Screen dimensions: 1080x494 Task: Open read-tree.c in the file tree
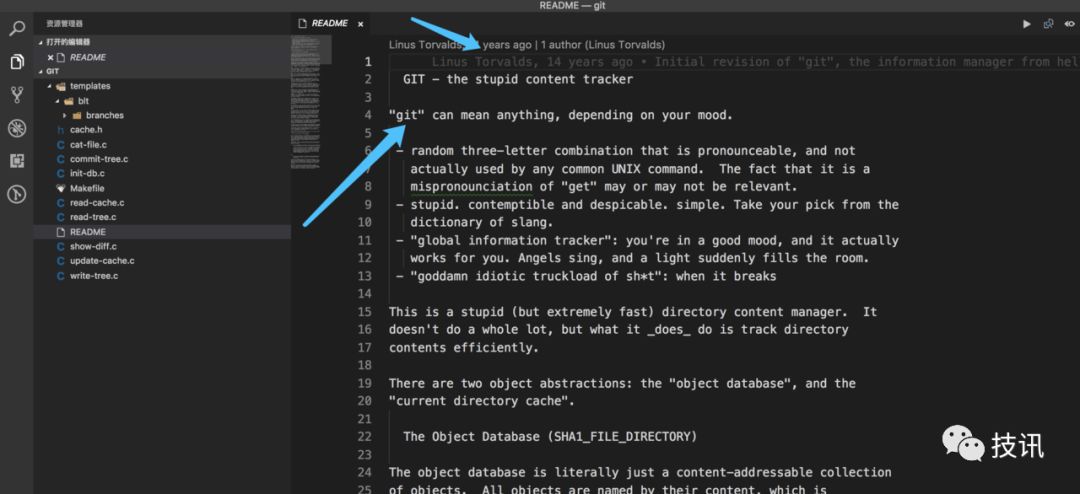point(92,217)
